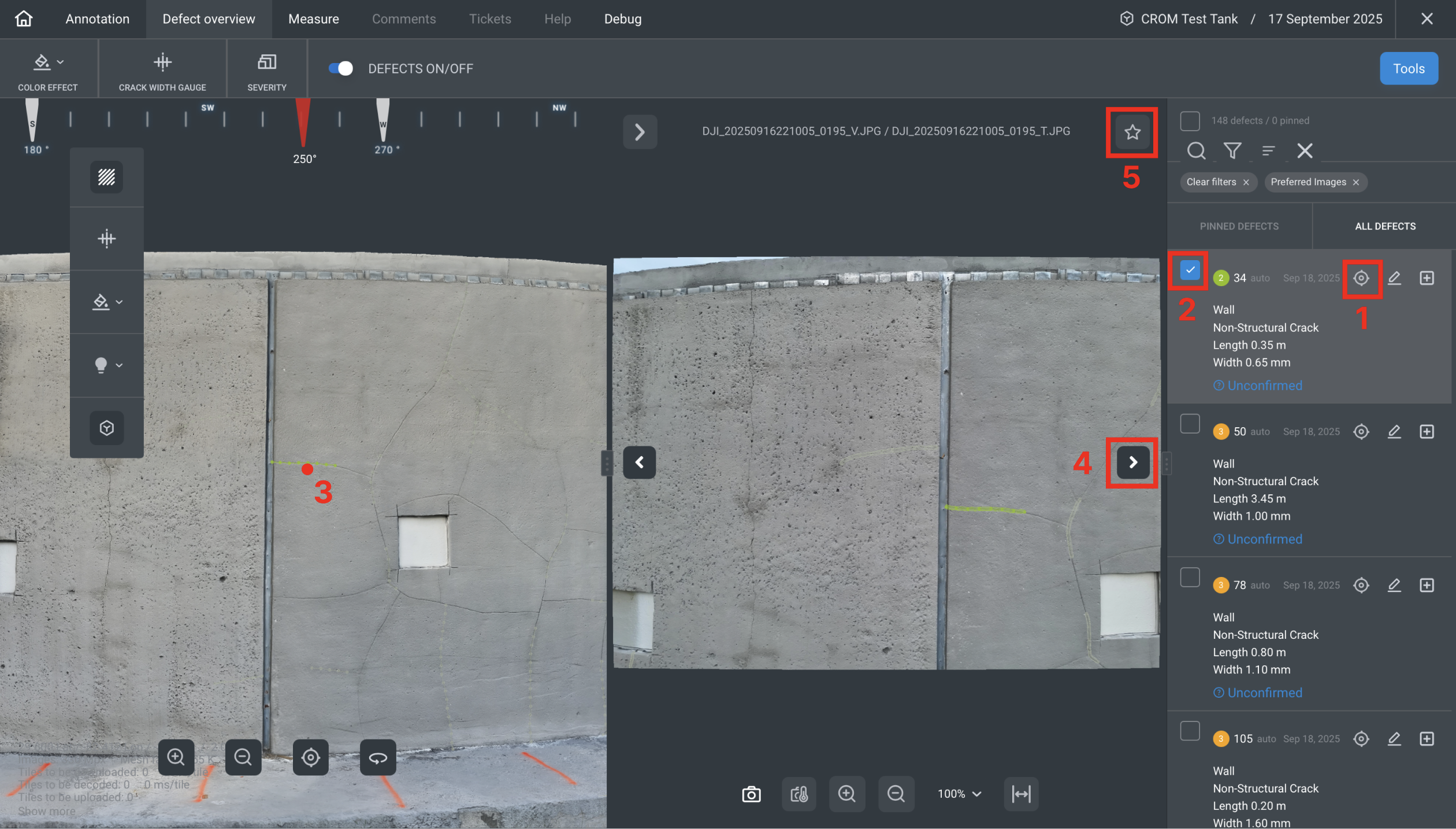Locate defect 34 with target icon

tap(1361, 278)
